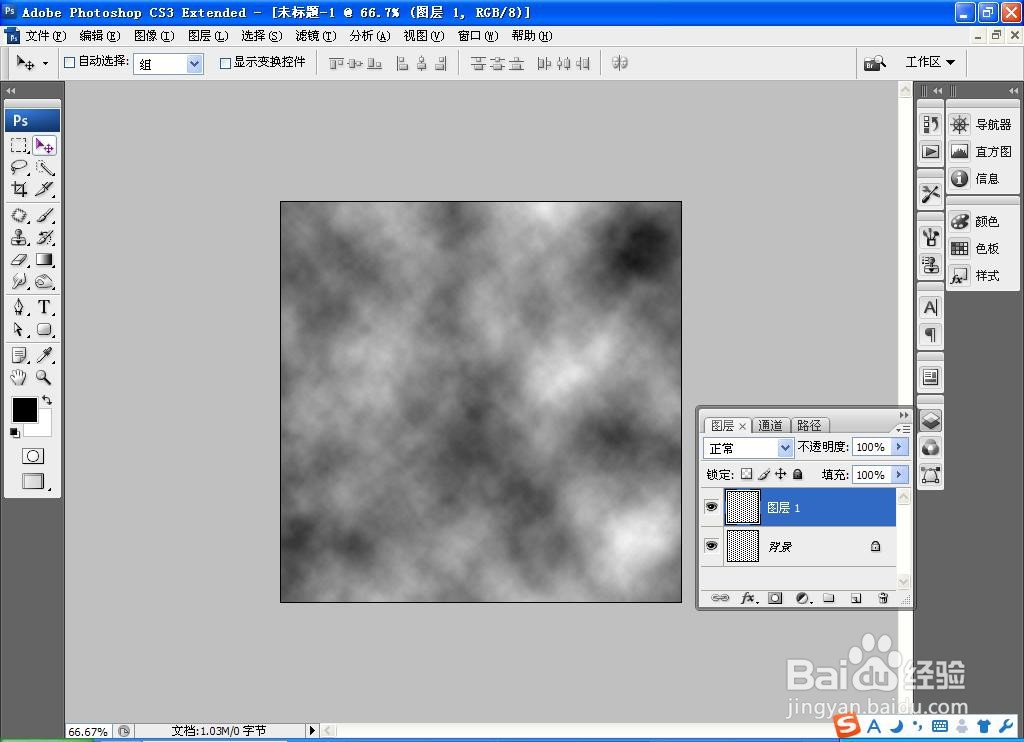Open the 不透明度 slider arrow
This screenshot has height=742, width=1024.
coord(899,447)
